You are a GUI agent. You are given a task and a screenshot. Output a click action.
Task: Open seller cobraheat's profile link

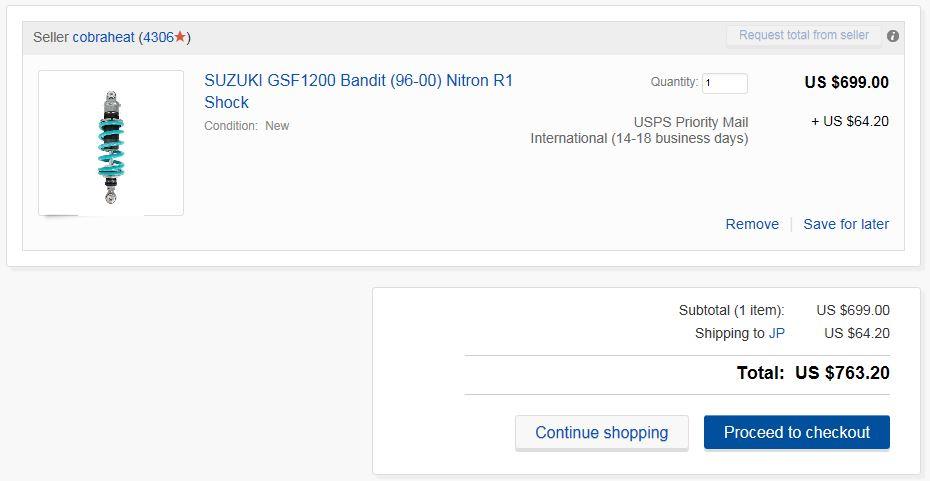pyautogui.click(x=103, y=37)
